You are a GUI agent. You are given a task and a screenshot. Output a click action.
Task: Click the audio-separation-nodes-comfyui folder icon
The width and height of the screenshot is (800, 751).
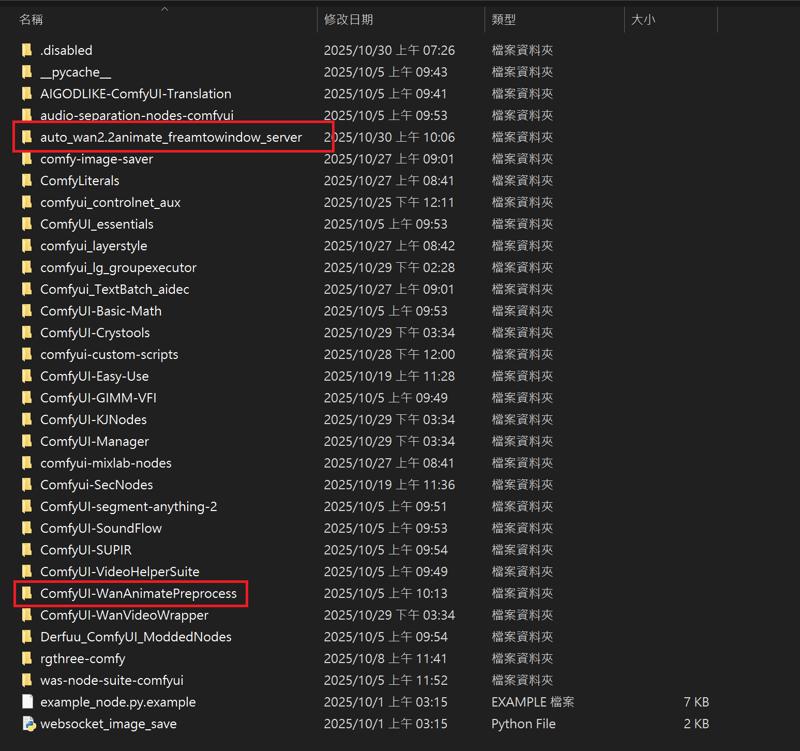coord(27,115)
